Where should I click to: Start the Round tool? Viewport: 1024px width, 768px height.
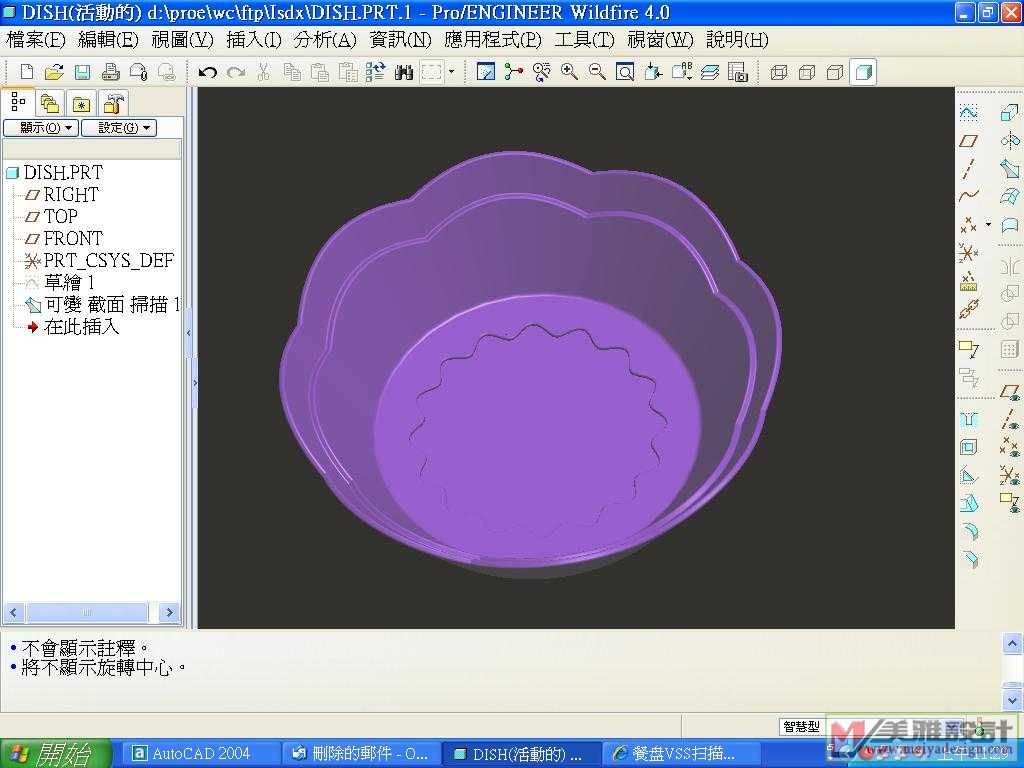pos(968,531)
